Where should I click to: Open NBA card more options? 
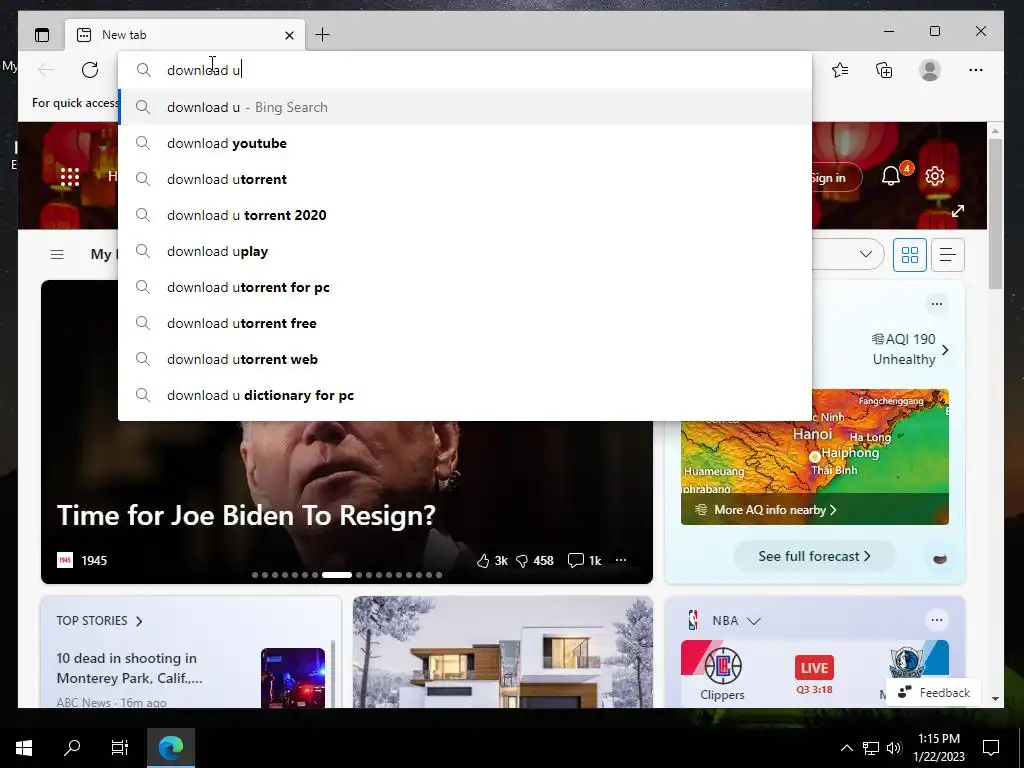(x=936, y=620)
